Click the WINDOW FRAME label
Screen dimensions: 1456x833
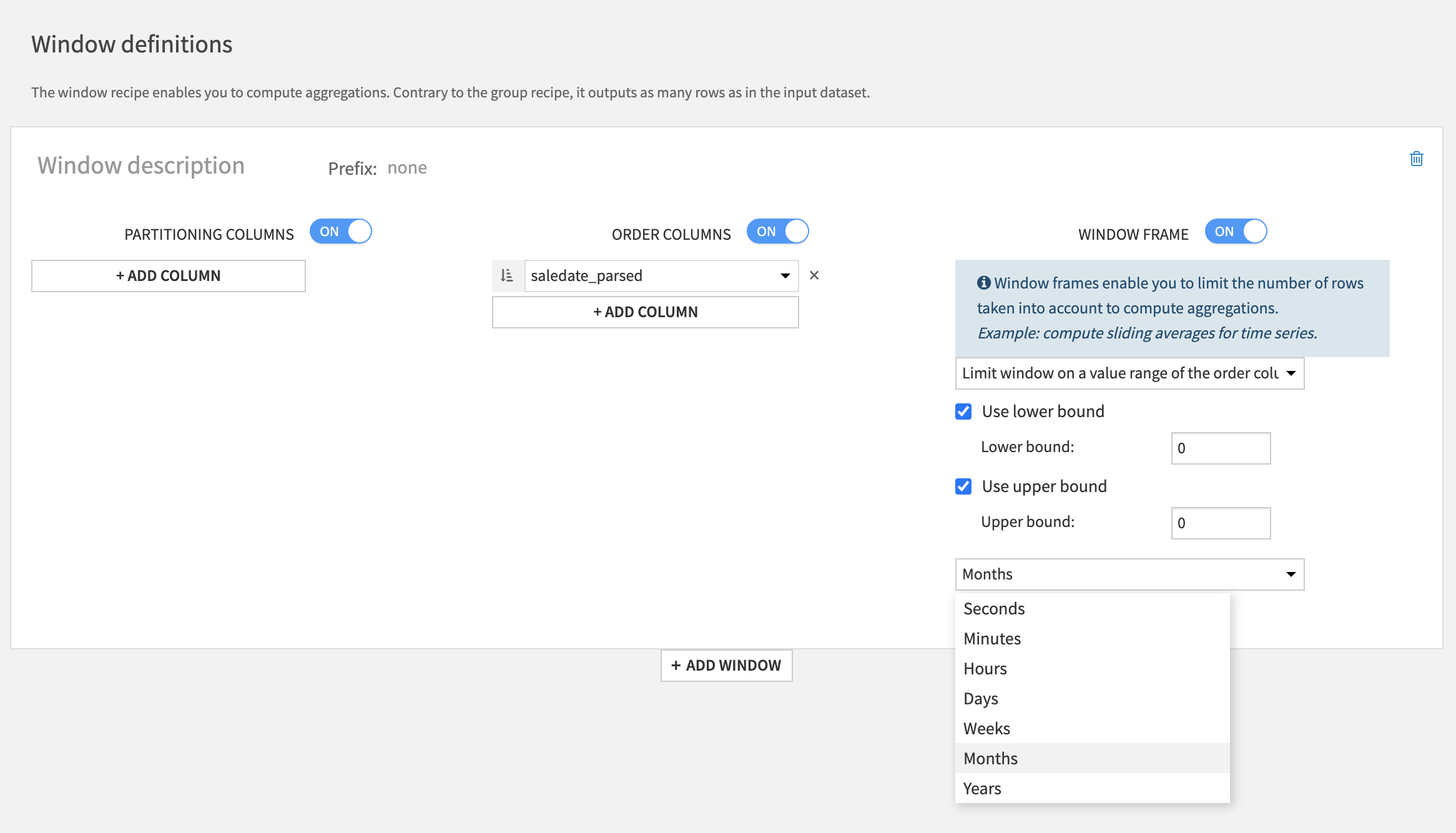click(x=1133, y=234)
